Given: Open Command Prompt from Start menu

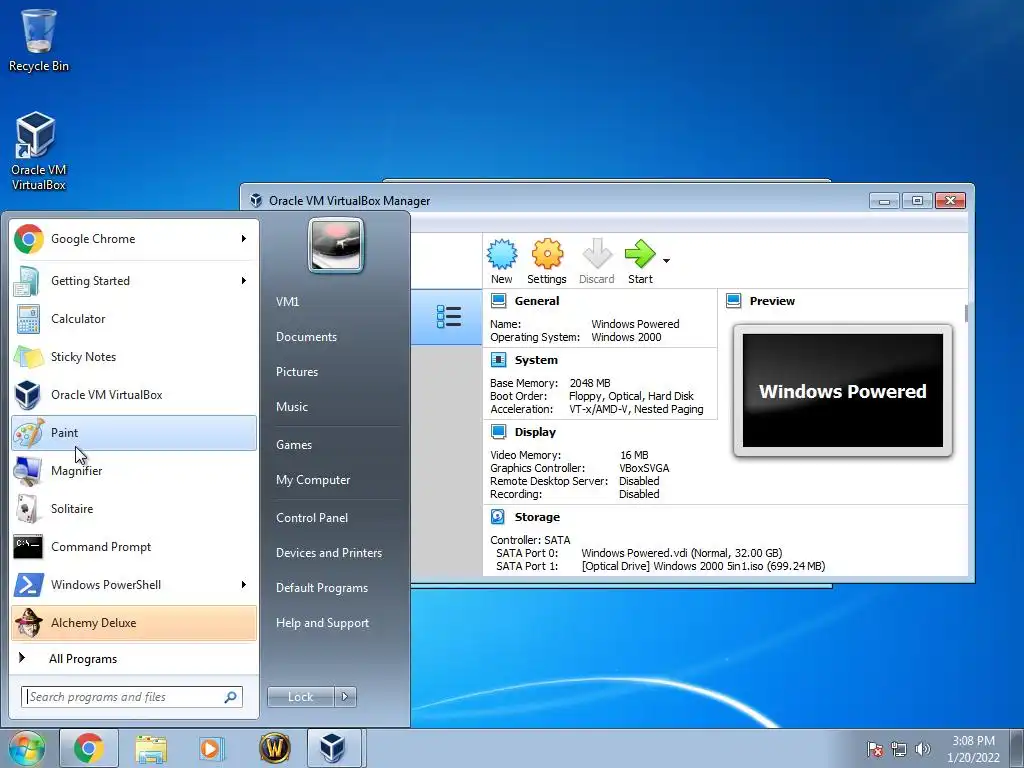Looking at the screenshot, I should point(134,547).
